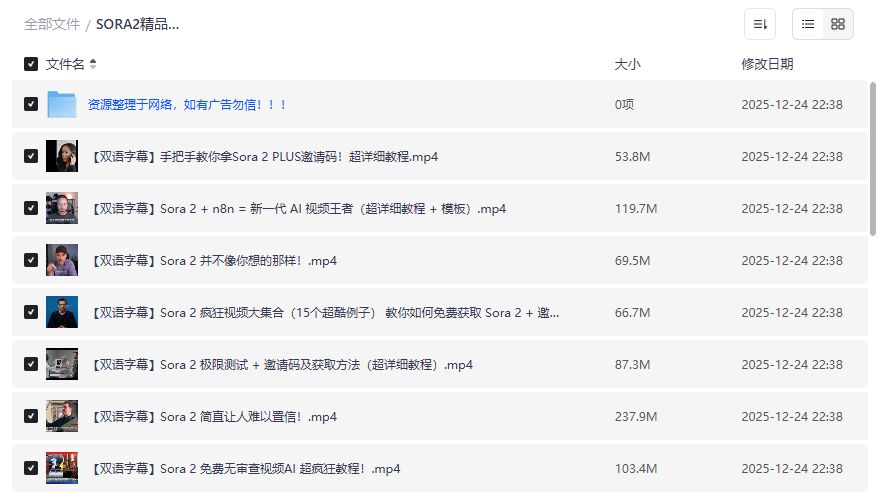
Task: Open file Sora 2 简直让人难以置信.mp4
Action: tap(213, 416)
